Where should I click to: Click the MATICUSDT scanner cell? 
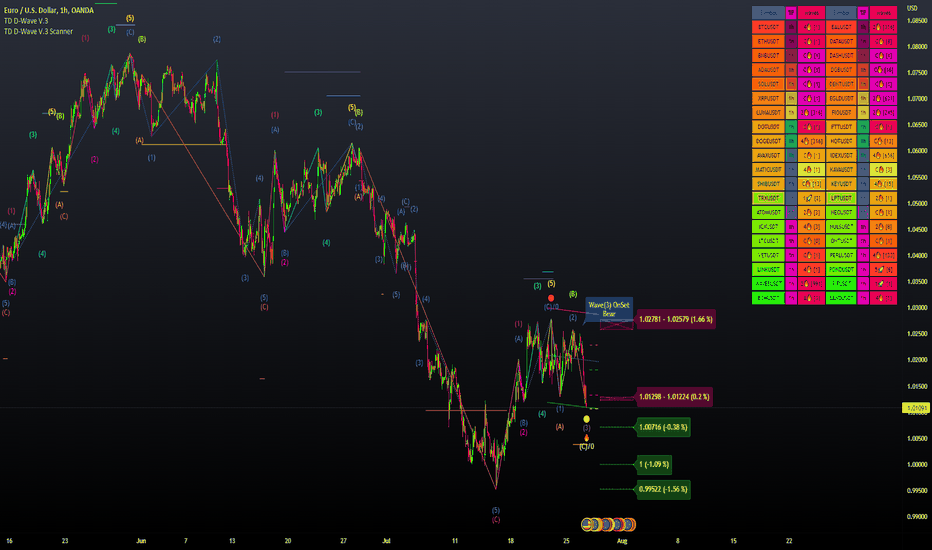(x=768, y=169)
